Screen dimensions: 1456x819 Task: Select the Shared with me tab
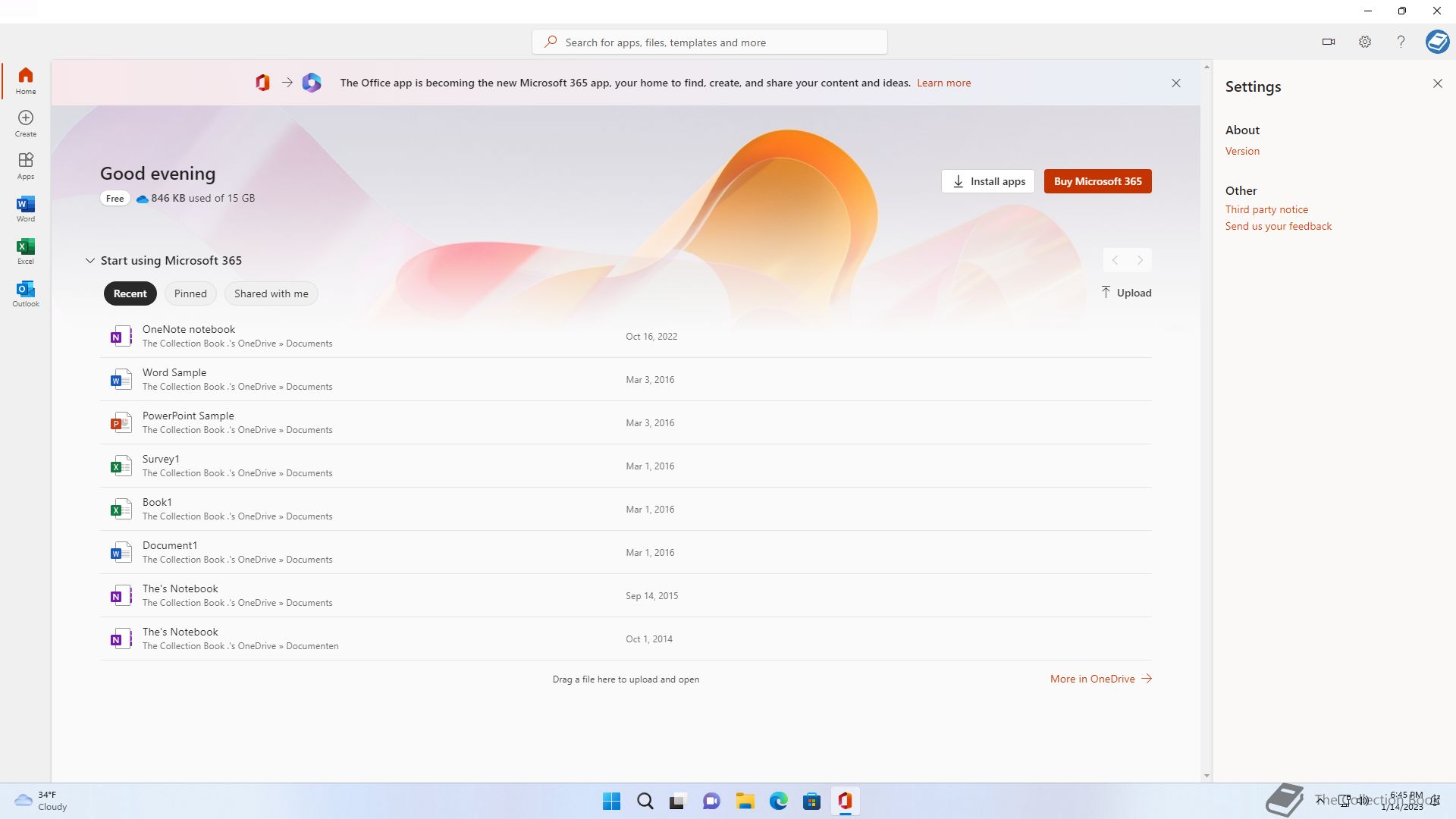(x=271, y=293)
